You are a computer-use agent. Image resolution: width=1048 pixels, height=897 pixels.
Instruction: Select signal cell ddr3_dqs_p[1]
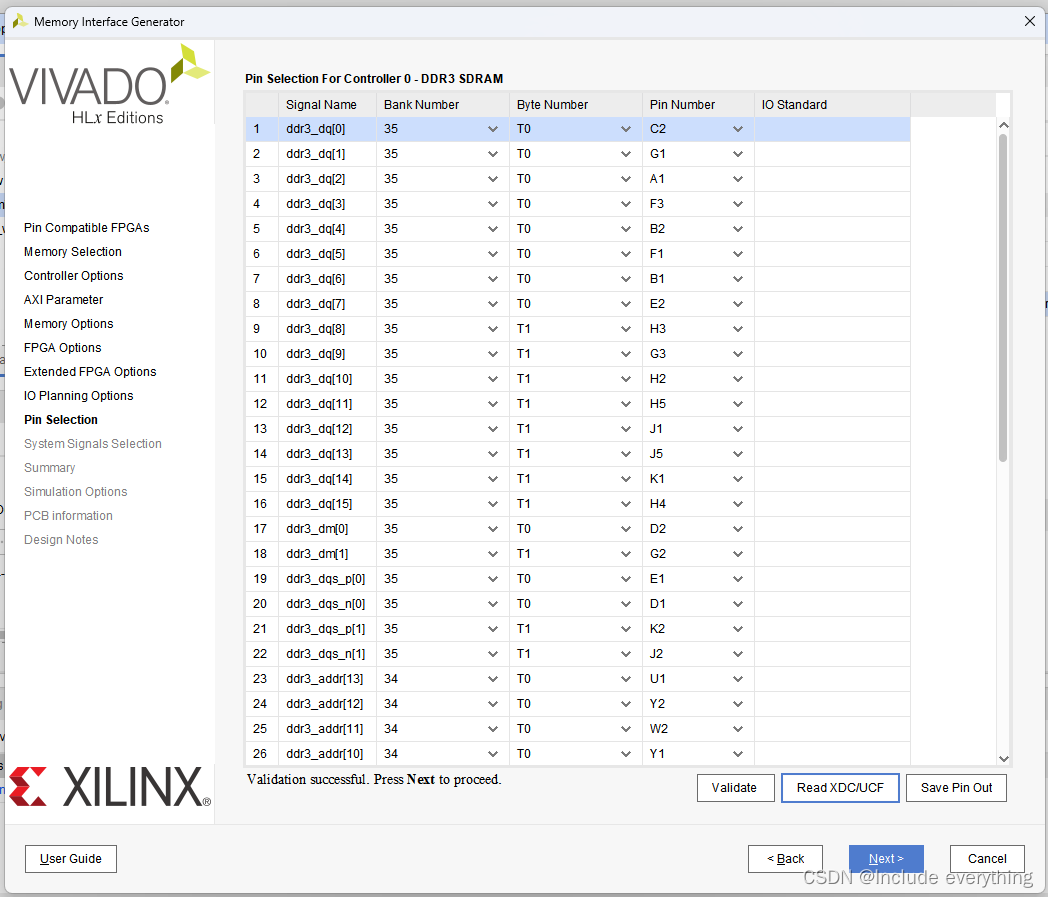(327, 629)
